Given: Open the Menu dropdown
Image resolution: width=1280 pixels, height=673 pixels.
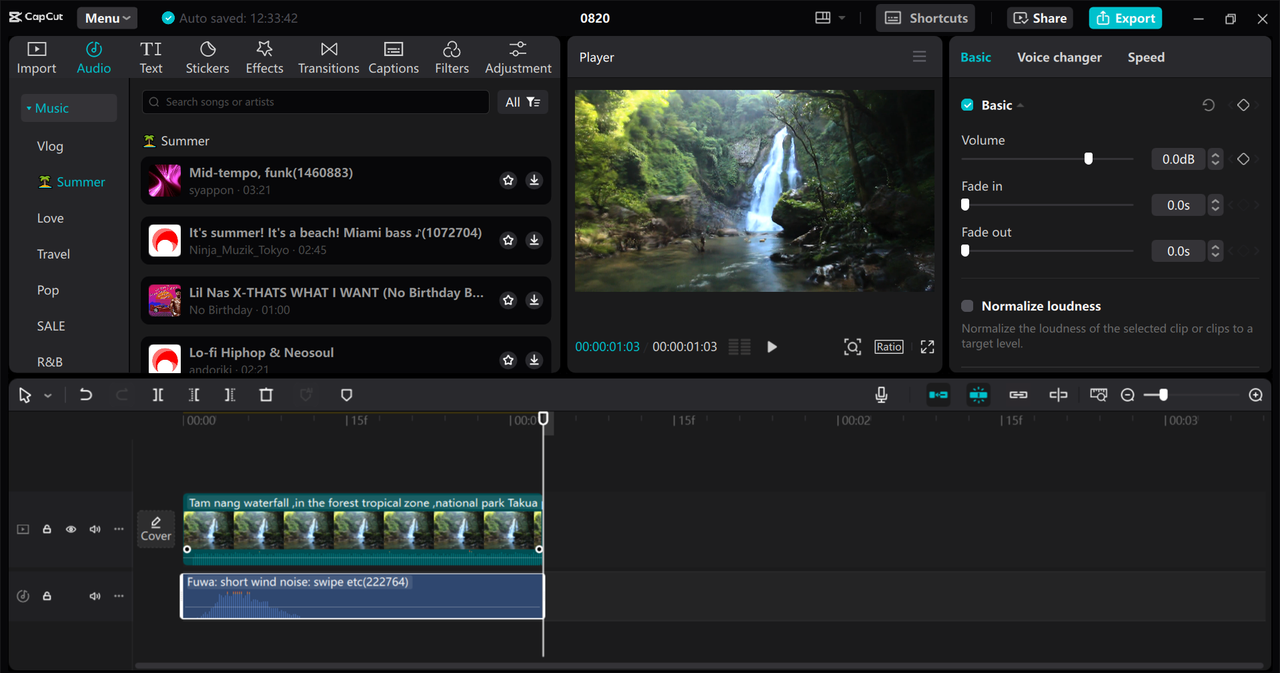Looking at the screenshot, I should coord(108,18).
